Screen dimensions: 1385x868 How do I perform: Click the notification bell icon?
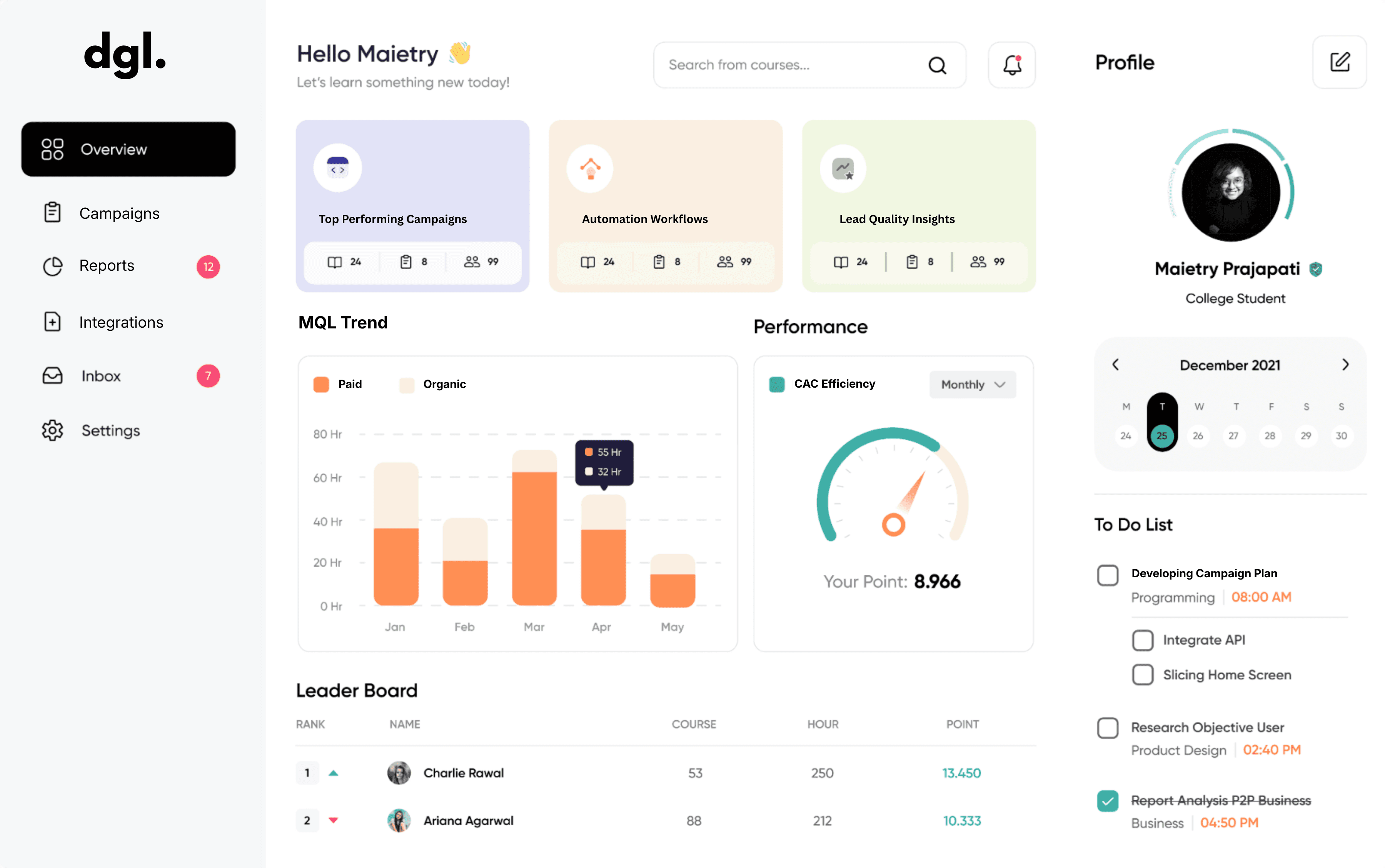pyautogui.click(x=1012, y=65)
